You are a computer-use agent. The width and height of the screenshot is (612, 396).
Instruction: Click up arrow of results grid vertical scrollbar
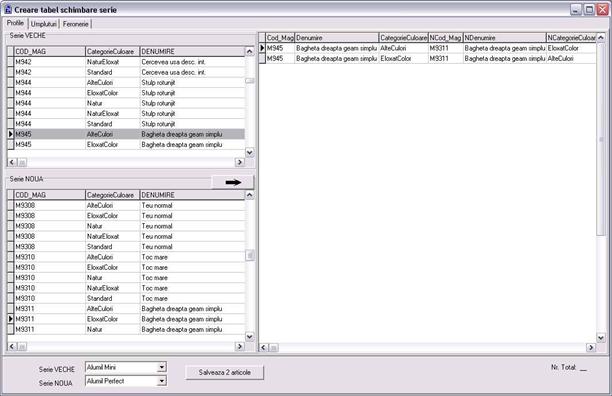point(601,37)
